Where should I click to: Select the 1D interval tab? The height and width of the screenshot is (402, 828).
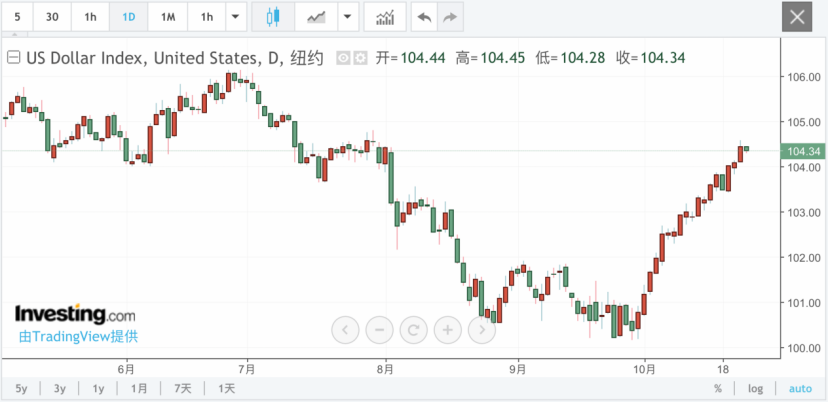(x=128, y=17)
